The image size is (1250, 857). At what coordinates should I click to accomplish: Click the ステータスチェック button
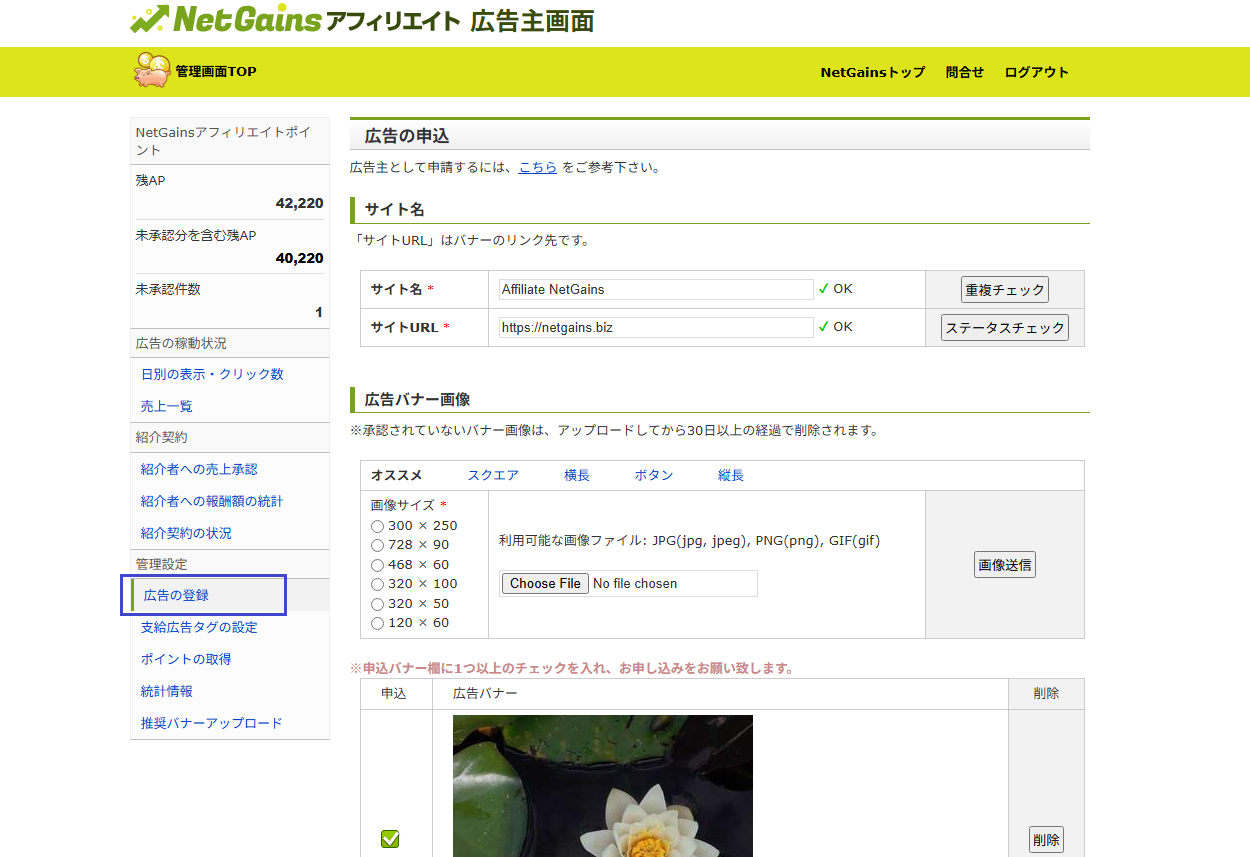click(1004, 328)
